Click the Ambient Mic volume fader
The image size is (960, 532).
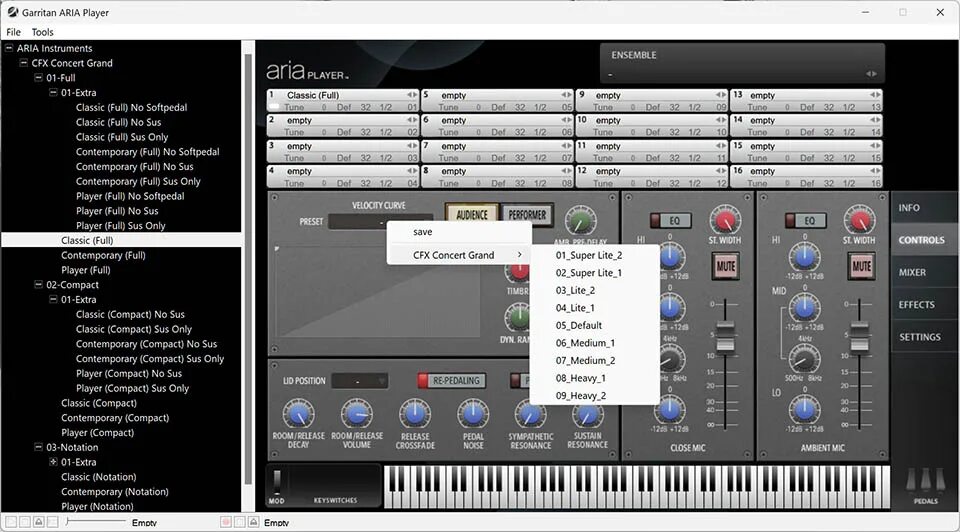pyautogui.click(x=860, y=335)
